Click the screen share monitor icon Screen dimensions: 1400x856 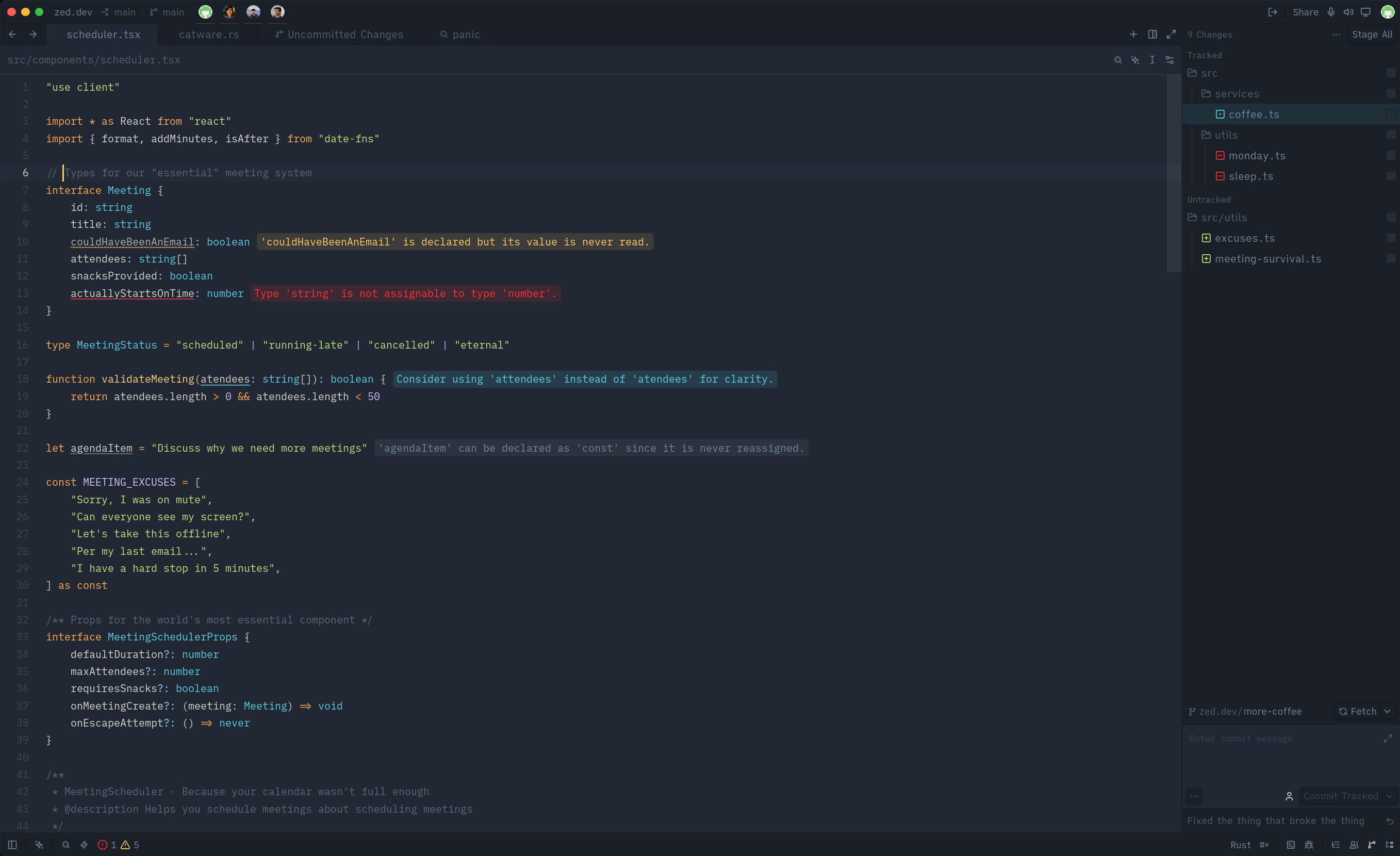click(x=1365, y=12)
